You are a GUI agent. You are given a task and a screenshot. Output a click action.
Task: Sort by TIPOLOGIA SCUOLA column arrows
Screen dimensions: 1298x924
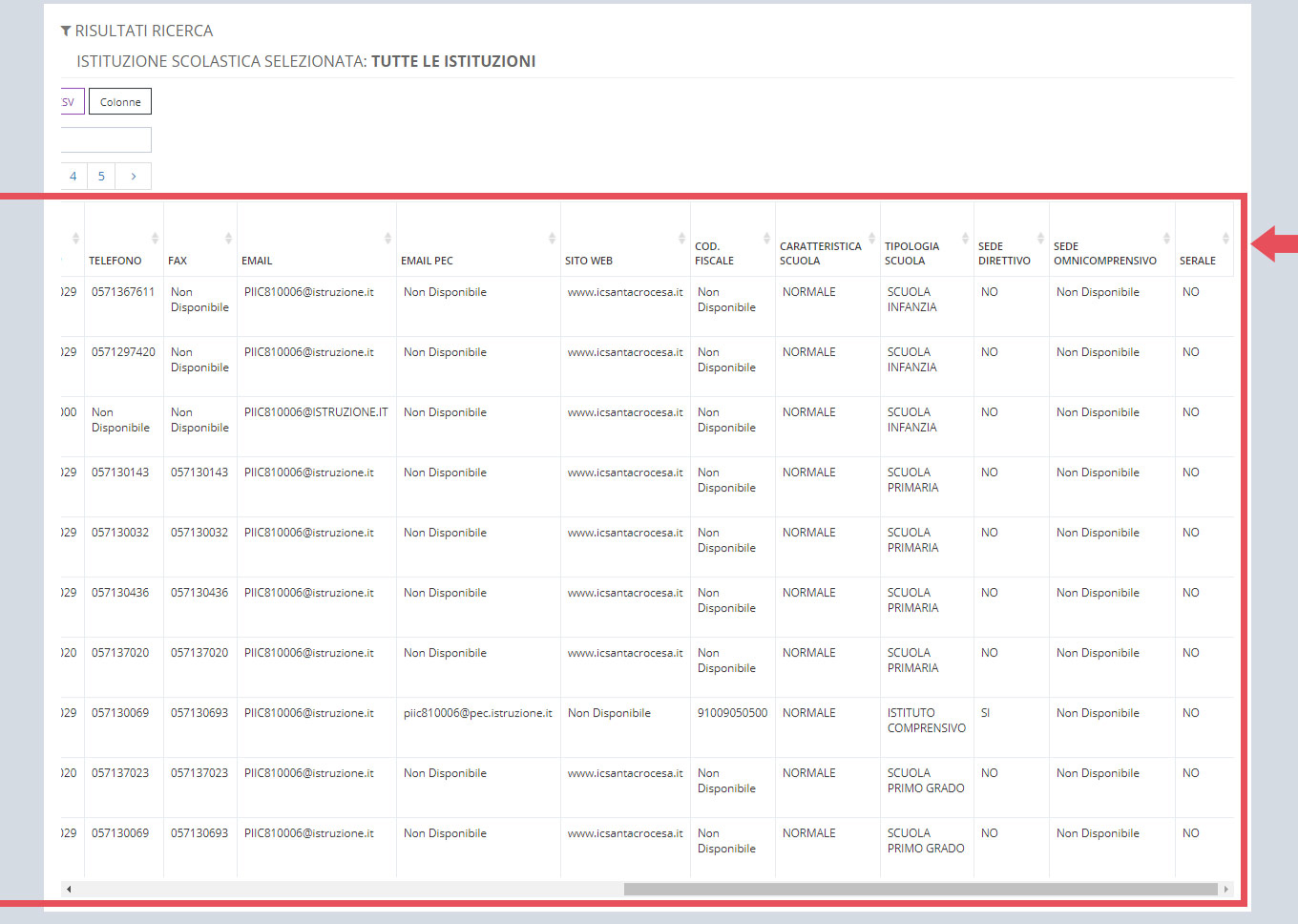tap(965, 238)
